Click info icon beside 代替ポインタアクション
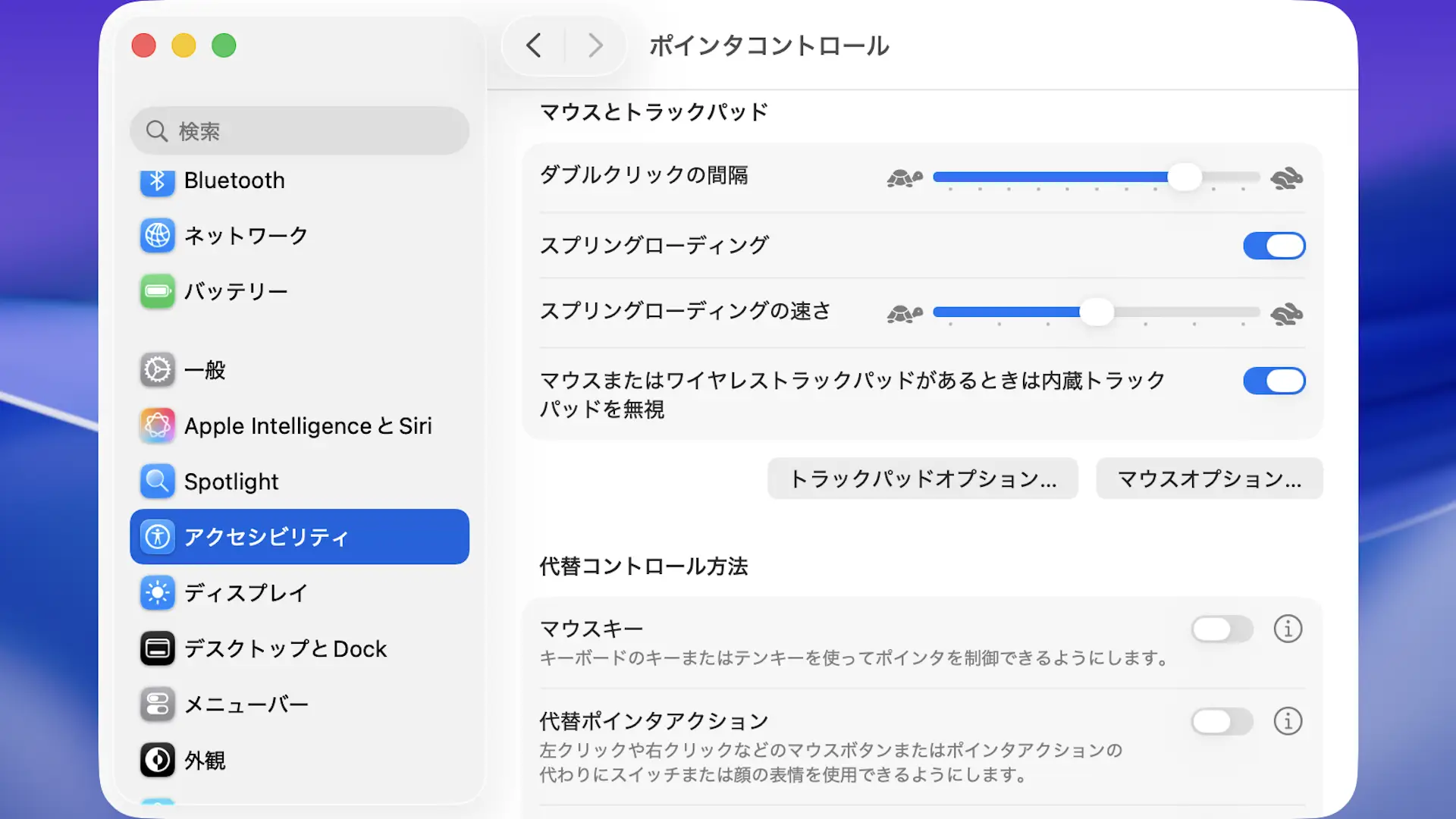Screen dimensions: 1456x819 pos(1288,721)
